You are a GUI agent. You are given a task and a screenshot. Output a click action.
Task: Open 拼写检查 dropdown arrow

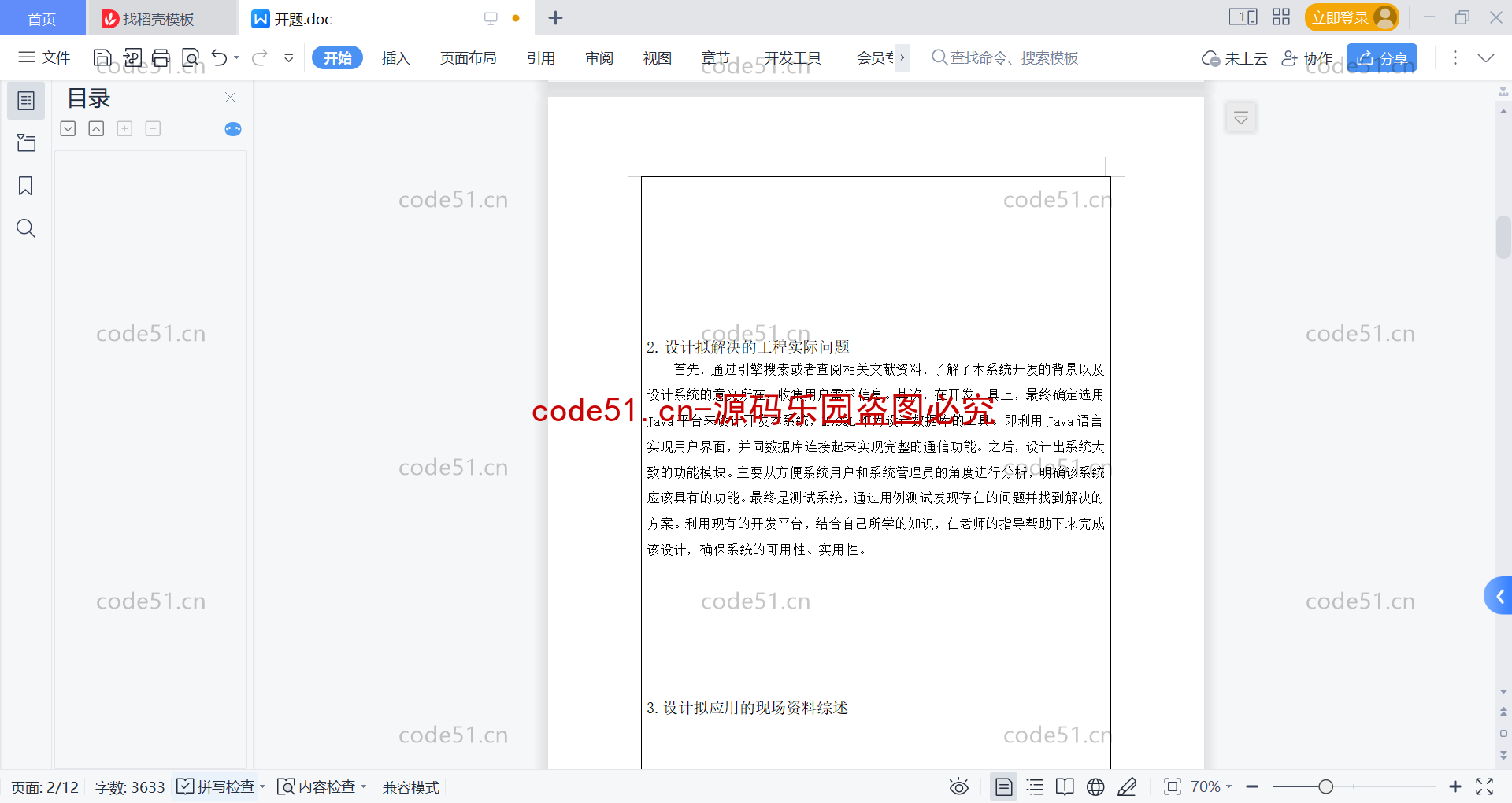coord(263,786)
